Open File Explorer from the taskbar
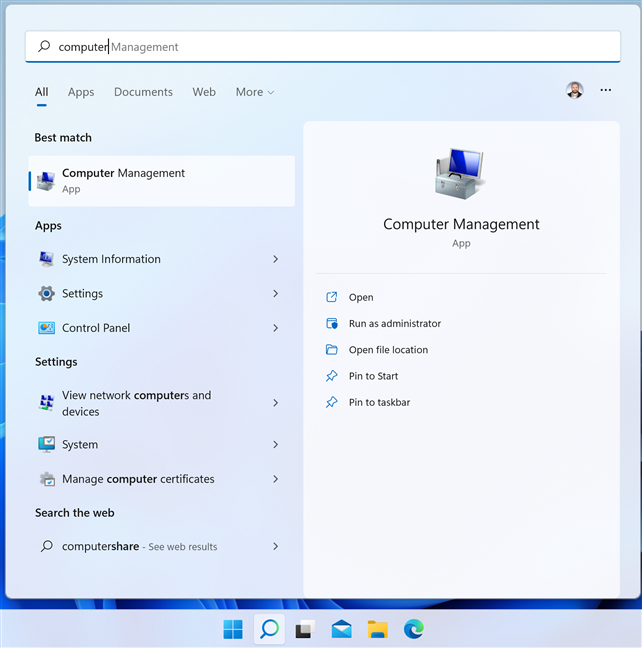The image size is (642, 648). 377,629
